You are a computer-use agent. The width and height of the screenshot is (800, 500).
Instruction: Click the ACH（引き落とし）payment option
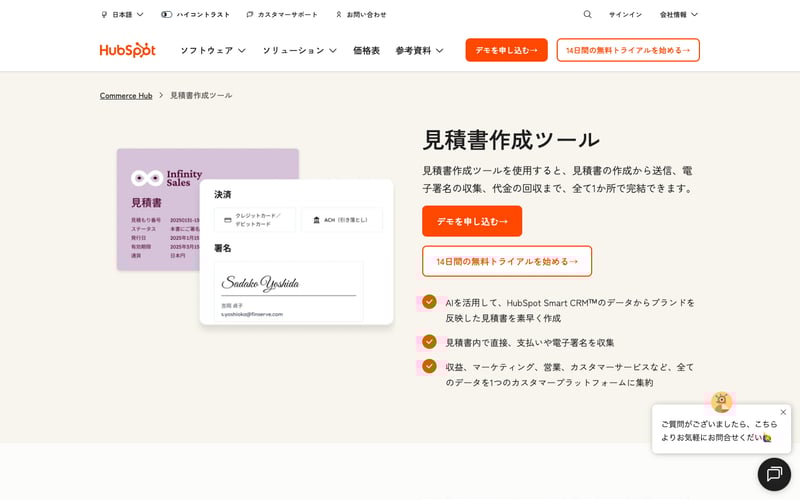342,220
